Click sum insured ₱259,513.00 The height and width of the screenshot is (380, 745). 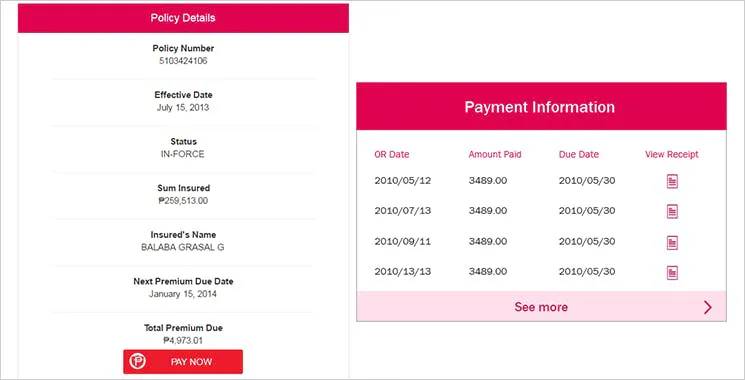click(183, 200)
